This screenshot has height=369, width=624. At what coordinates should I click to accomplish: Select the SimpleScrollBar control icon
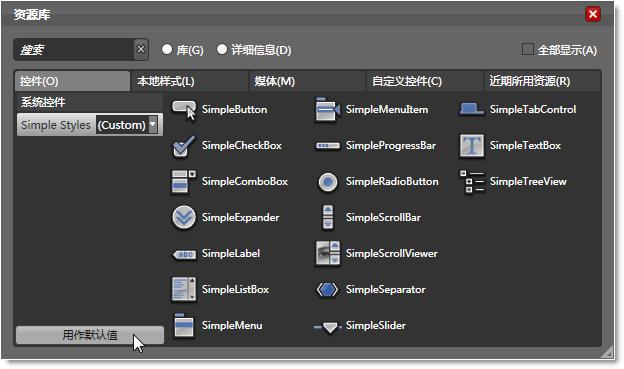pyautogui.click(x=328, y=217)
